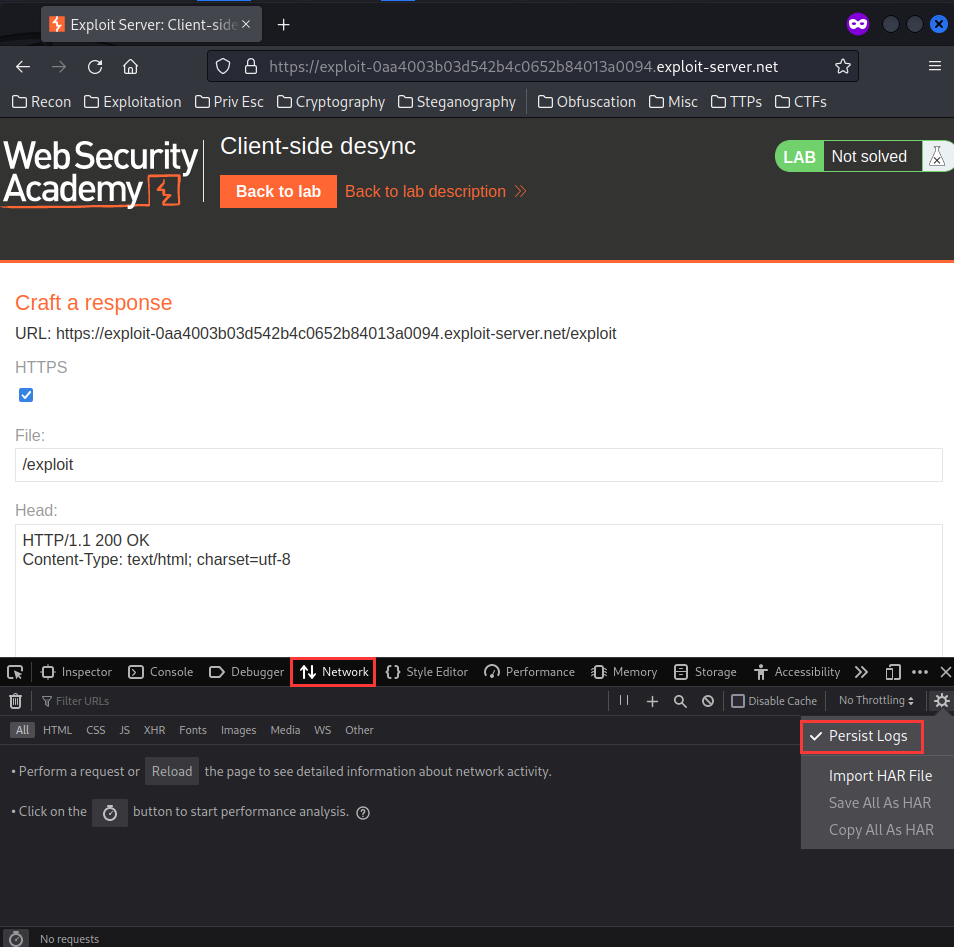Open the Misc bookmarks folder

click(x=673, y=102)
